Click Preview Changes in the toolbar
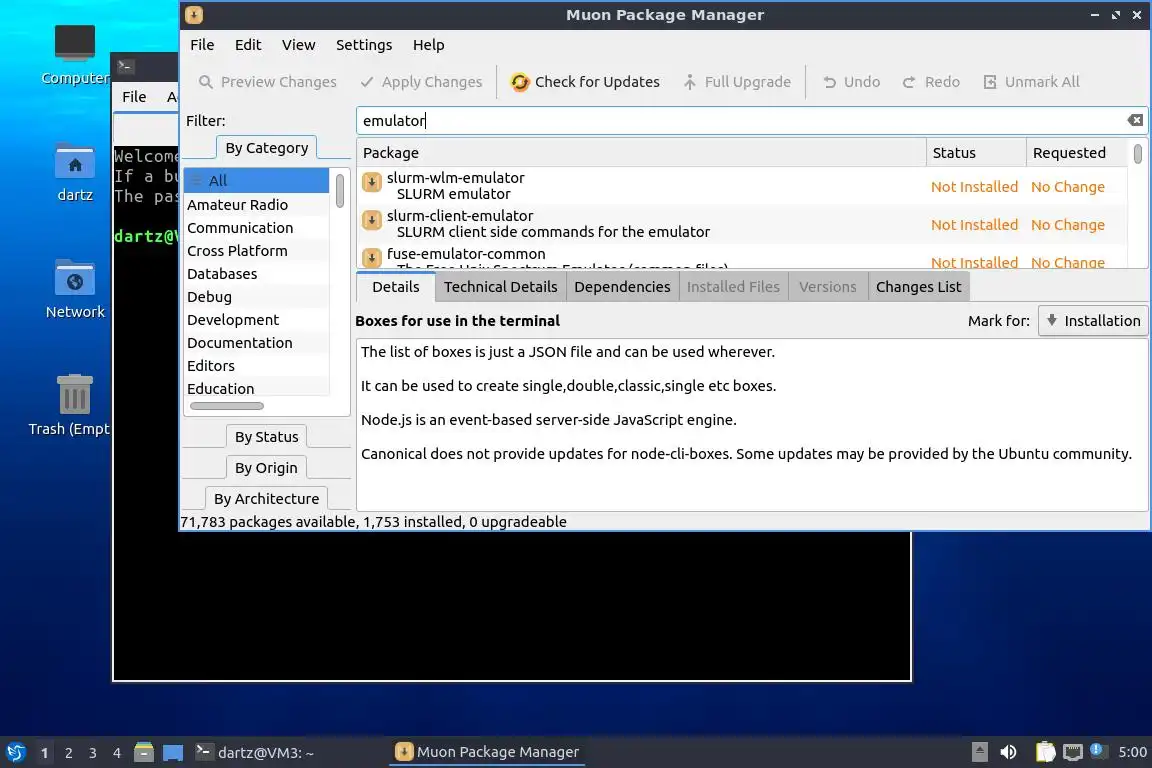 point(267,82)
